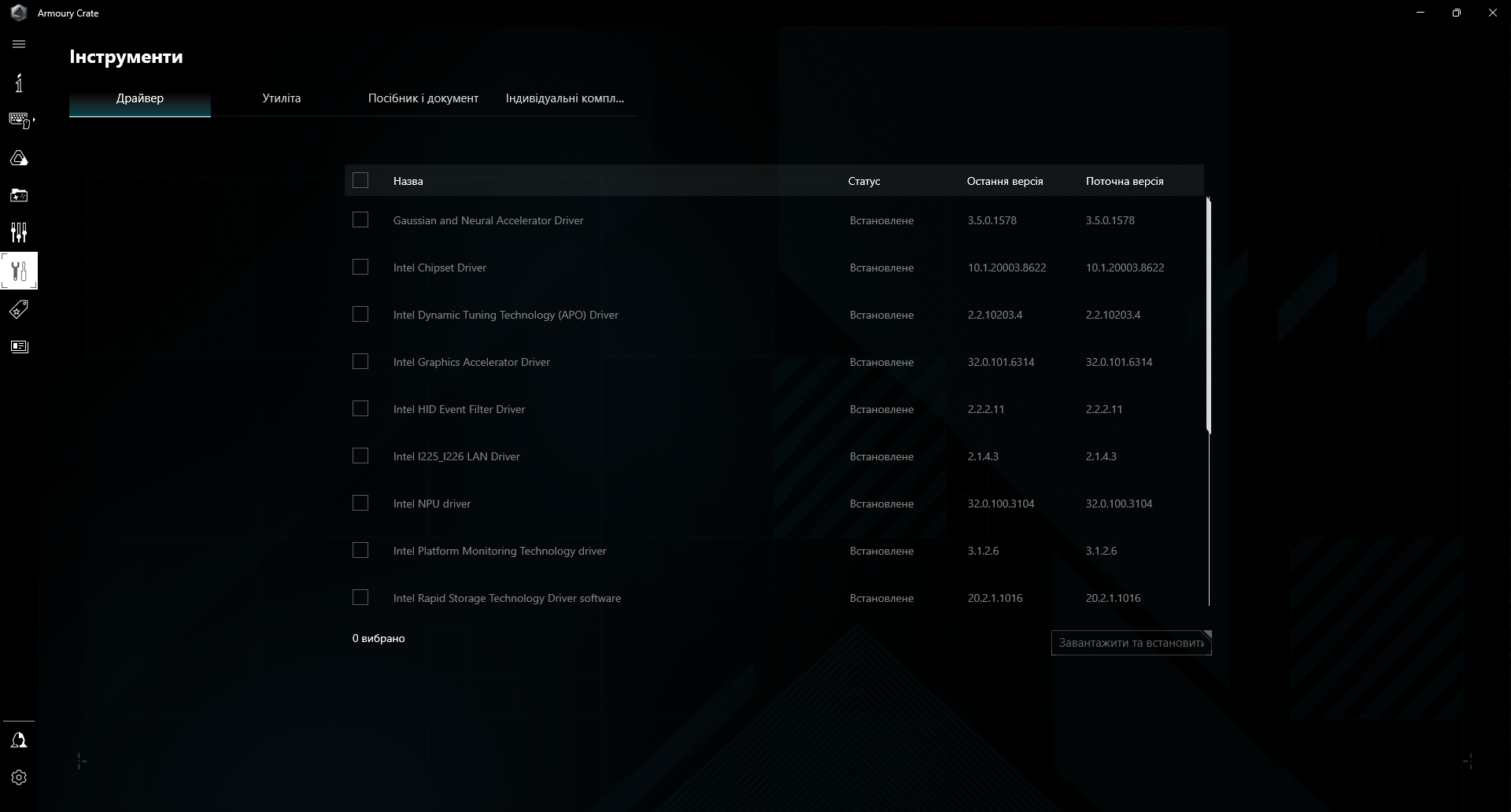The image size is (1511, 812).
Task: Click the Intel I225_I226 LAN Driver name
Action: pyautogui.click(x=456, y=456)
